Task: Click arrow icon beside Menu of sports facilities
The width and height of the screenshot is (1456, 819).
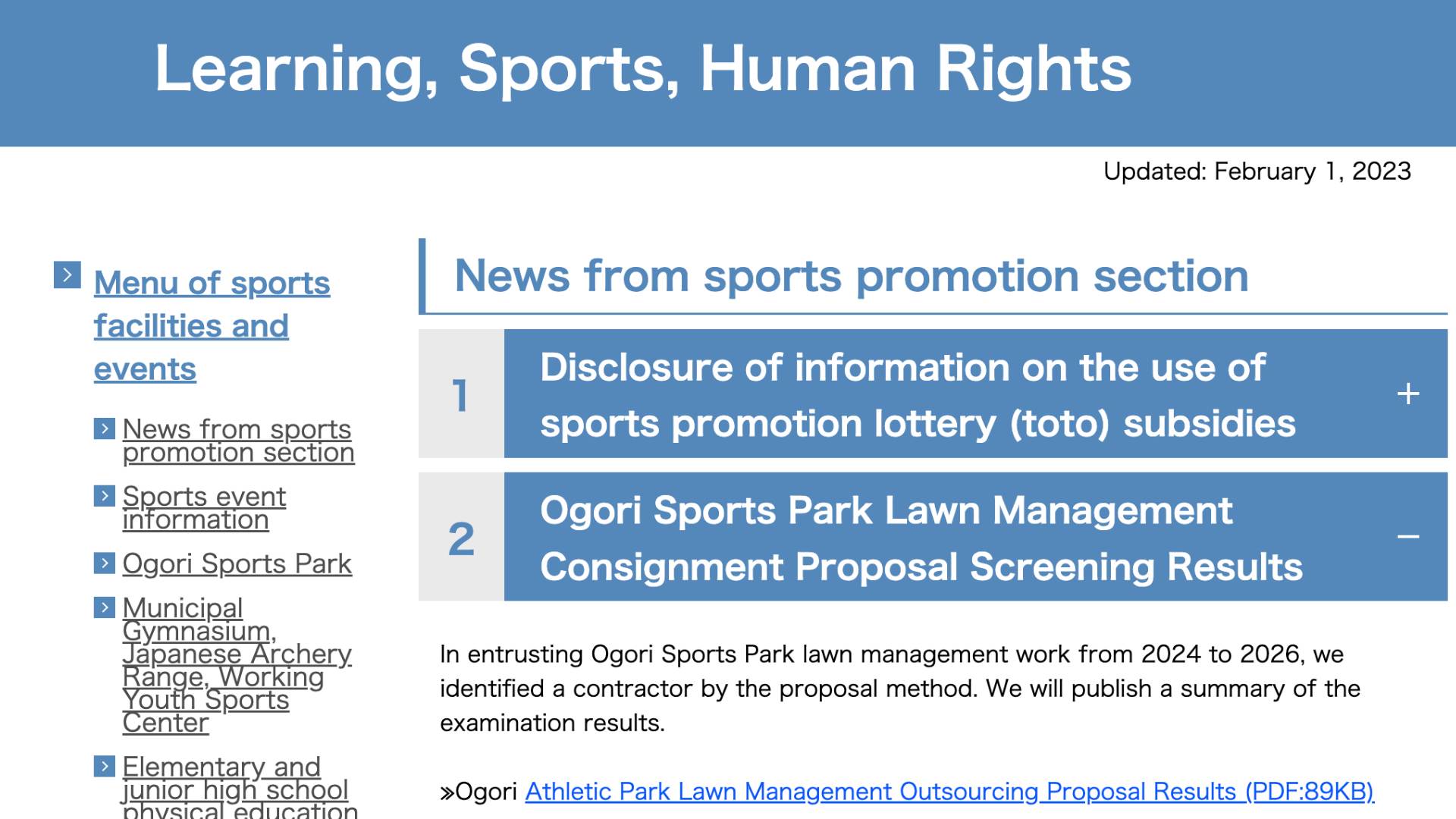Action: [x=67, y=275]
